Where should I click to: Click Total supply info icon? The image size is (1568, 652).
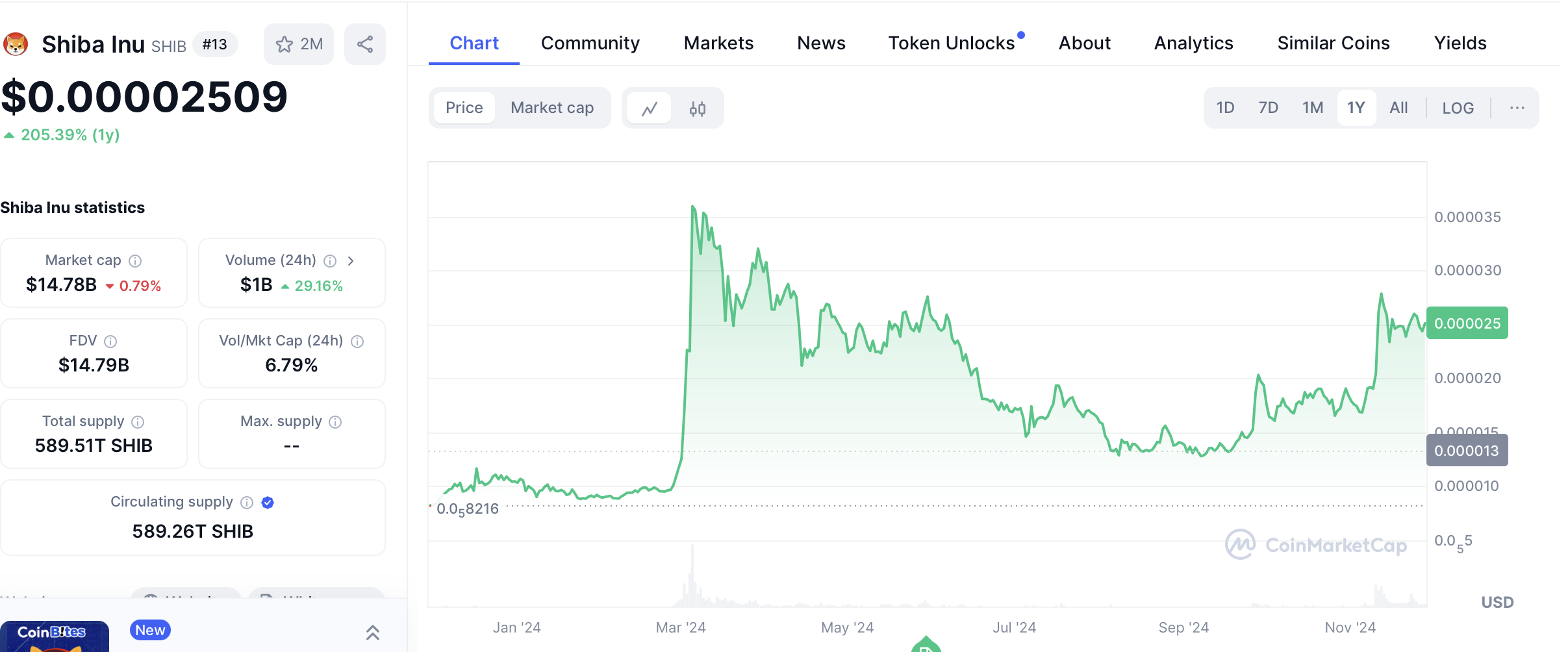(138, 422)
